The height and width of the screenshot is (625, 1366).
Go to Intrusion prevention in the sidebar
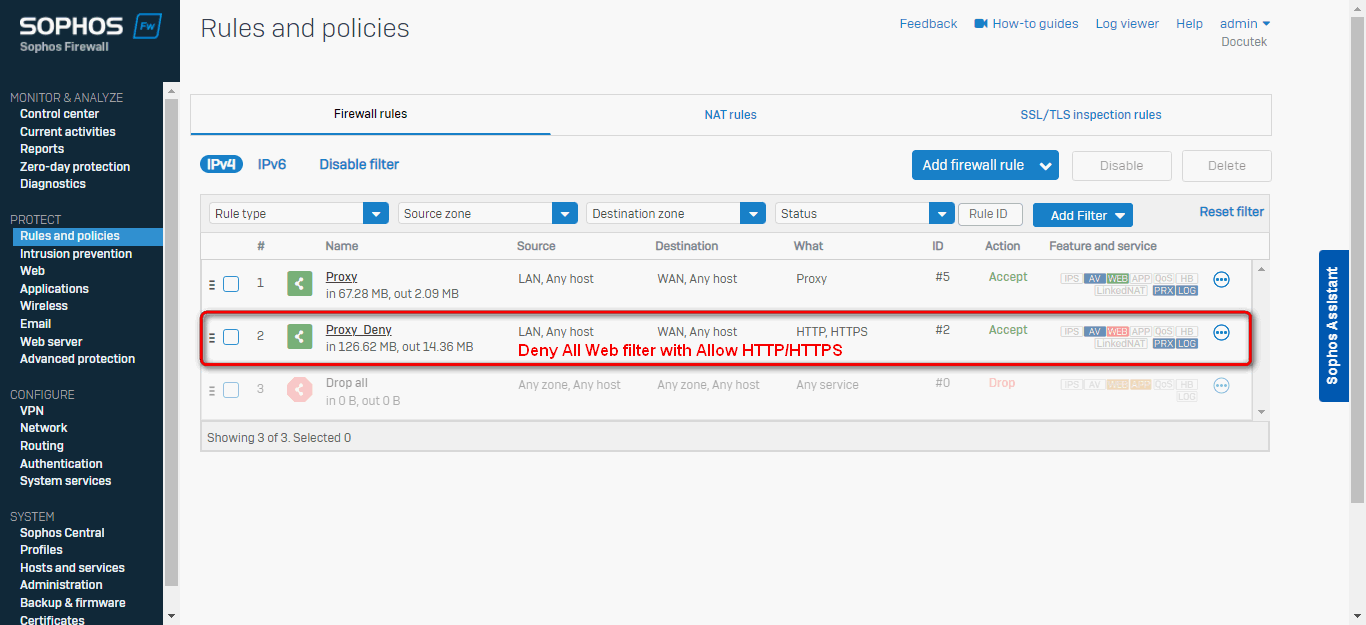click(76, 254)
